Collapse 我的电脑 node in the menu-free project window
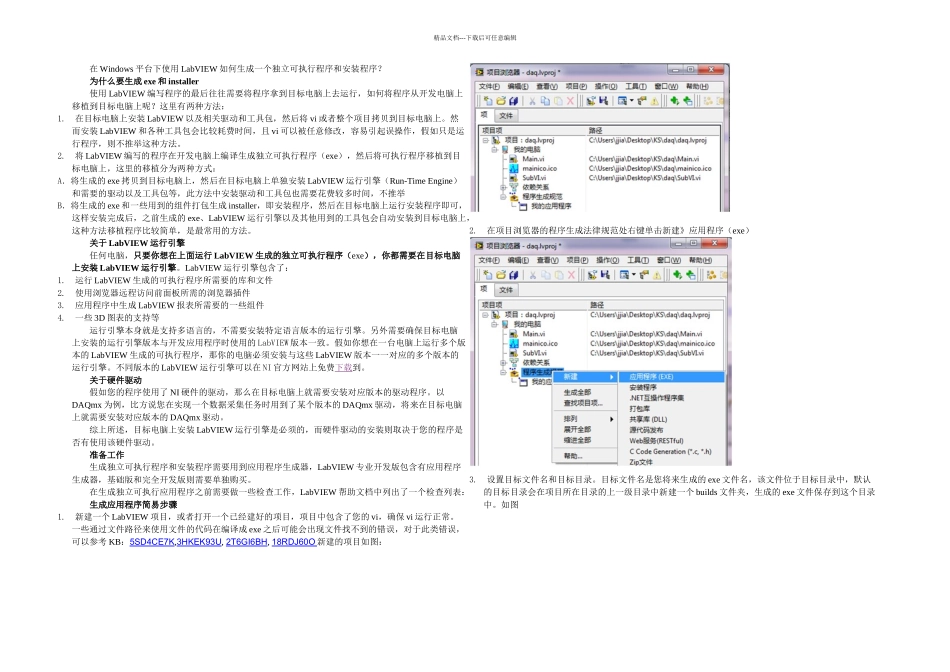Viewport: 950px width, 672px height. tap(494, 150)
